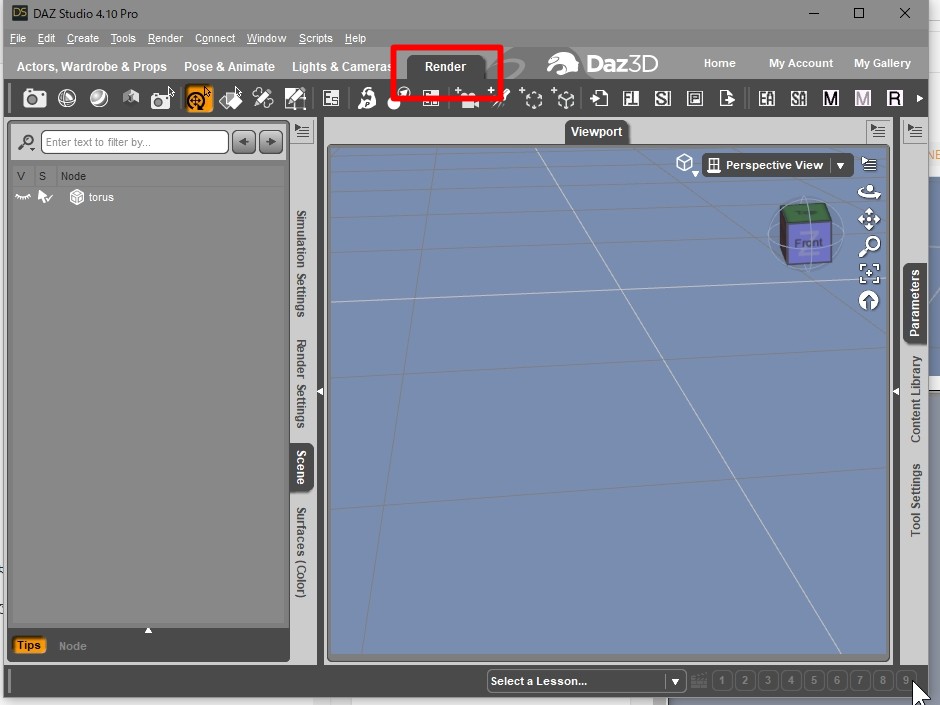
Task: Click the create new primitive cube icon
Action: tap(563, 98)
